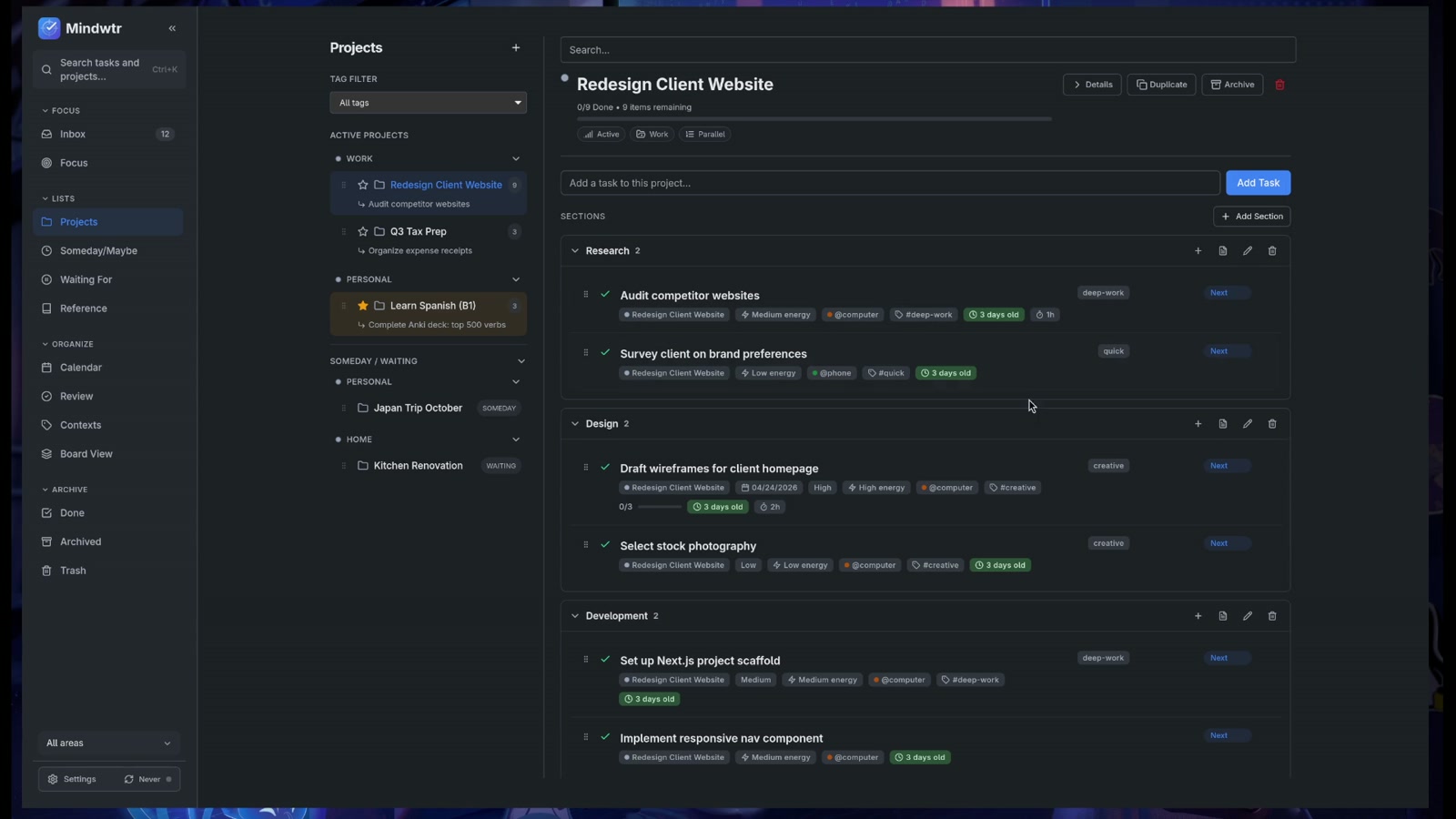
Task: Click the Add a task to this project field
Action: (890, 183)
